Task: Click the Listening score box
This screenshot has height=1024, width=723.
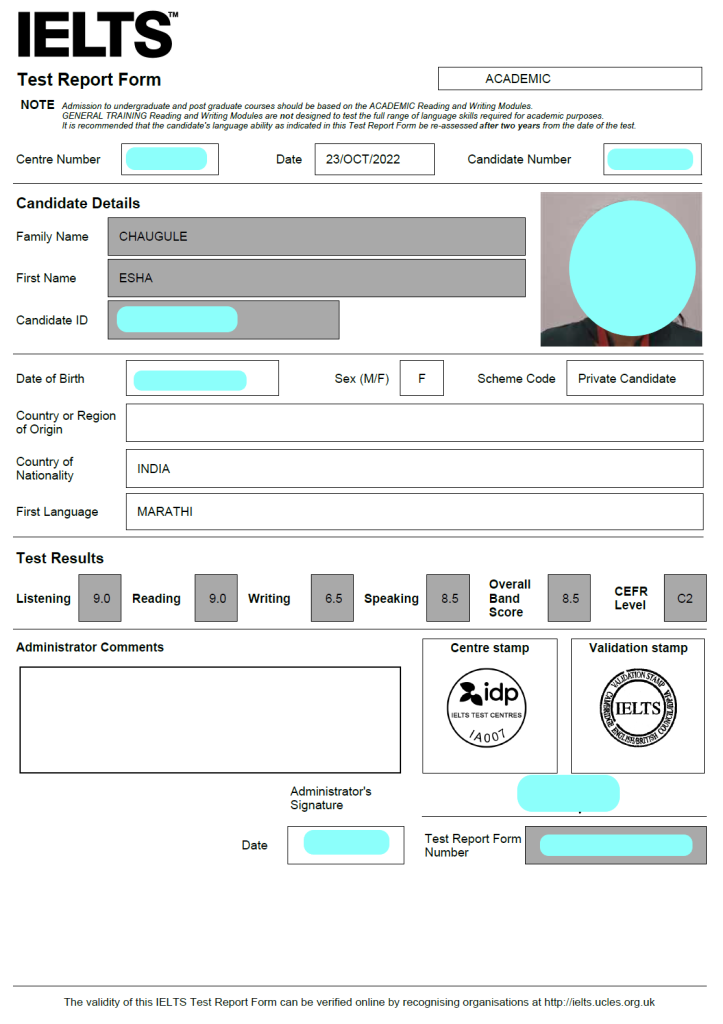Action: point(101,598)
